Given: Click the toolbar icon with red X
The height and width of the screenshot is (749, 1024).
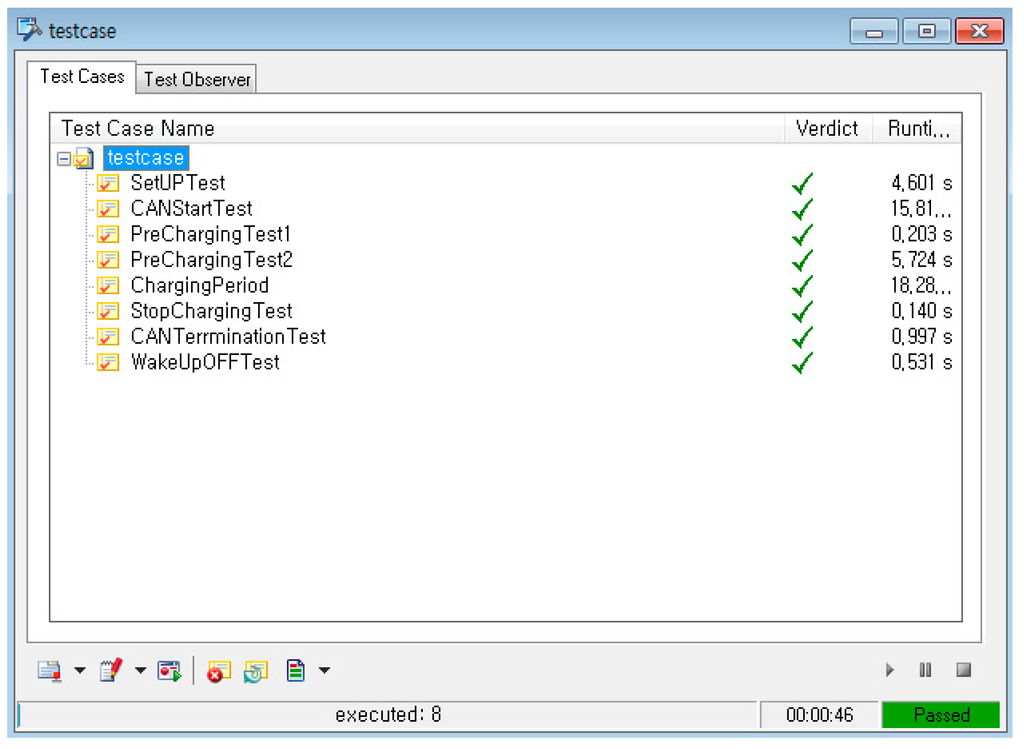Looking at the screenshot, I should pyautogui.click(x=217, y=671).
